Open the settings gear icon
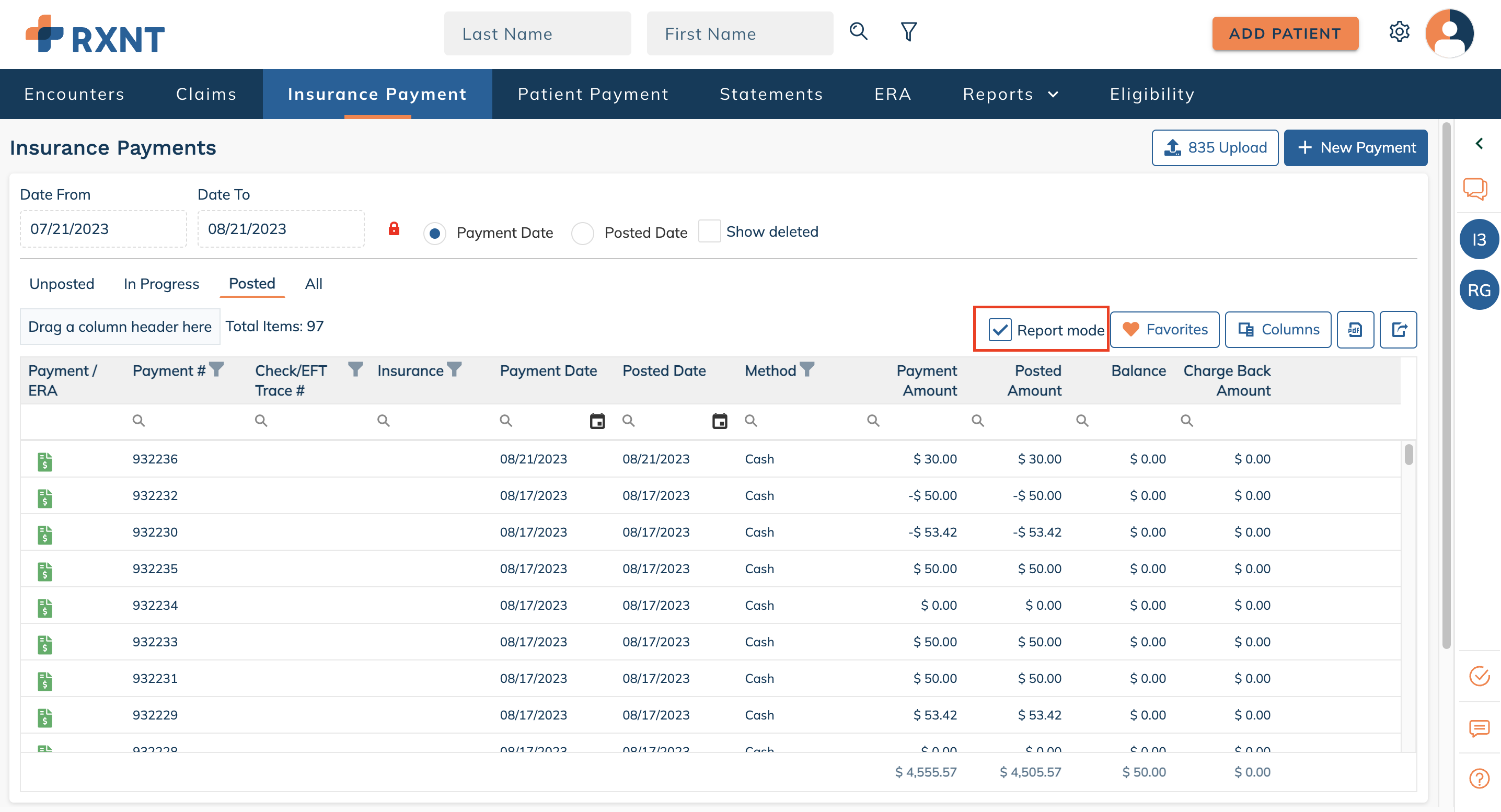Image resolution: width=1501 pixels, height=812 pixels. pos(1399,32)
